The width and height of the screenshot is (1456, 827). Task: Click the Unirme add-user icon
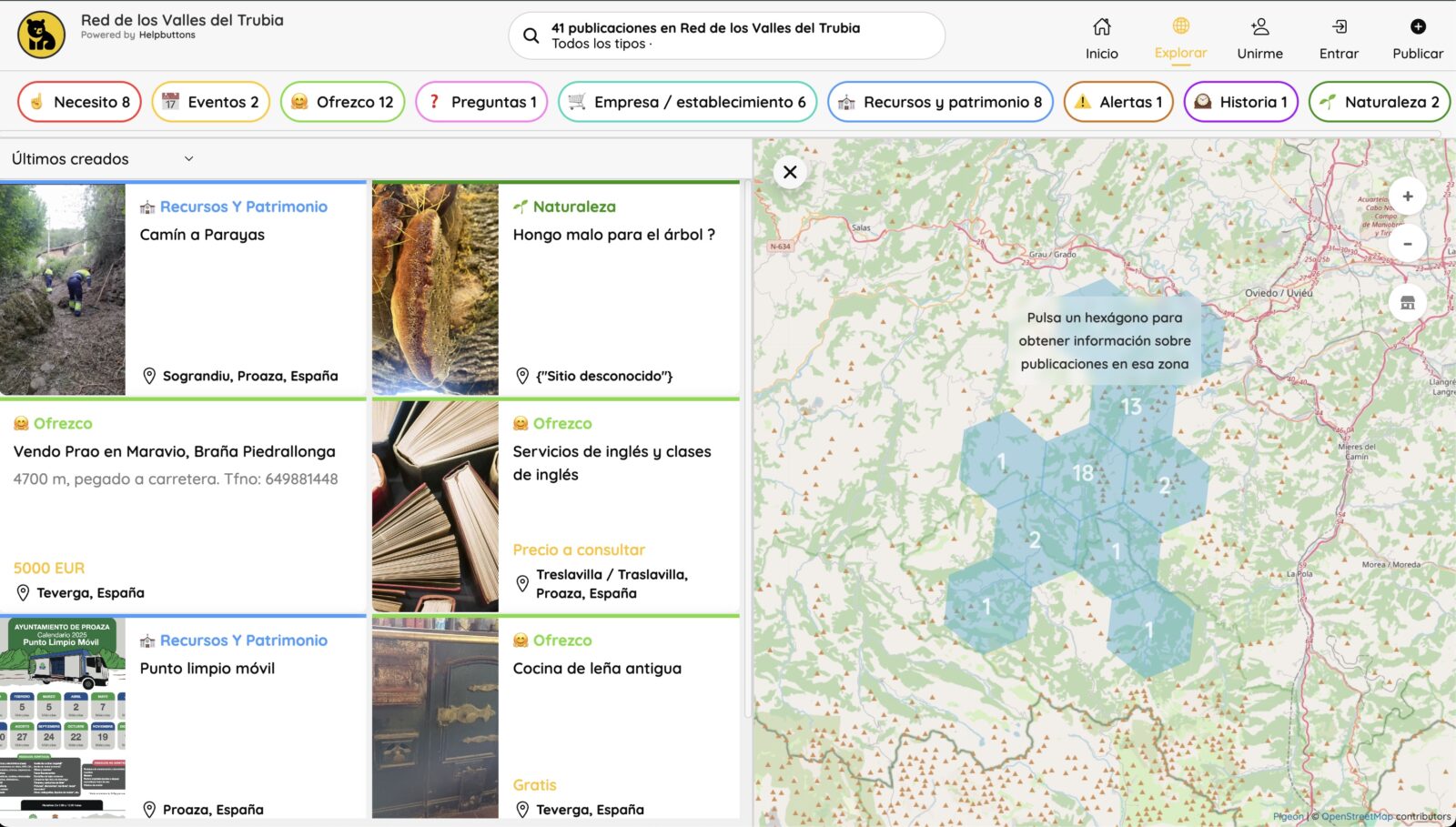1259,27
